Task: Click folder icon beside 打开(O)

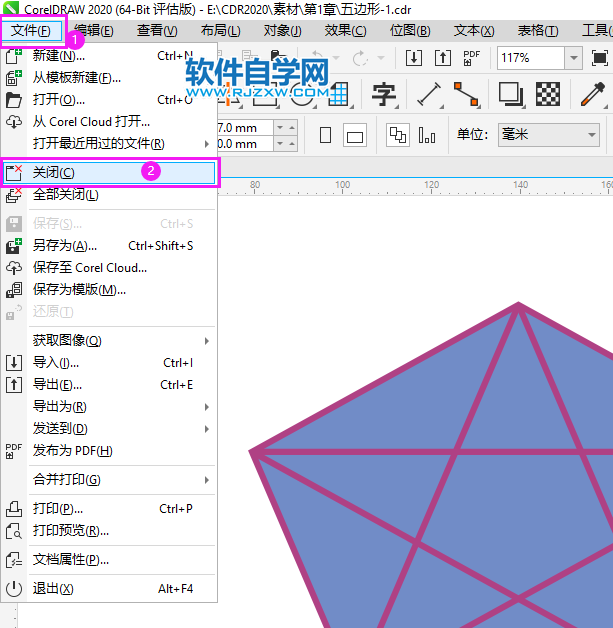Action: [14, 100]
